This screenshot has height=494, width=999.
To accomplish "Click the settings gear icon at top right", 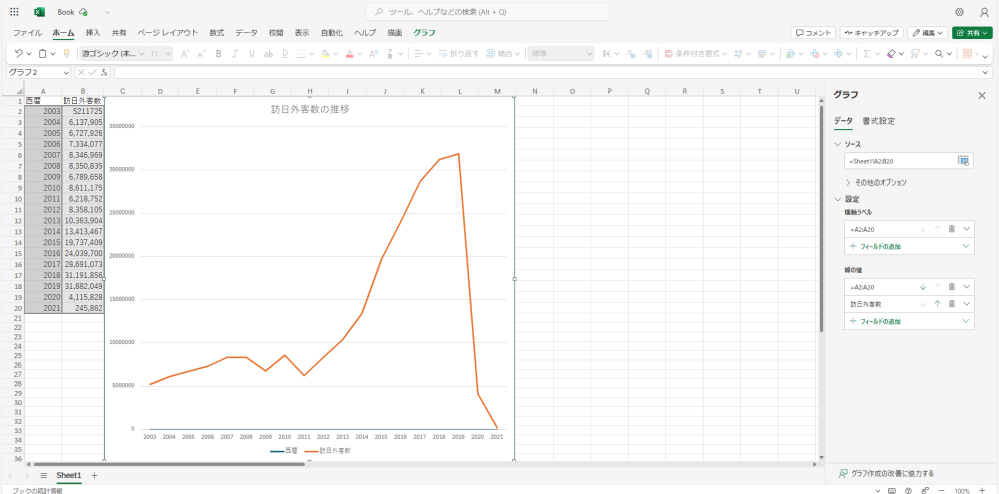I will coord(959,12).
